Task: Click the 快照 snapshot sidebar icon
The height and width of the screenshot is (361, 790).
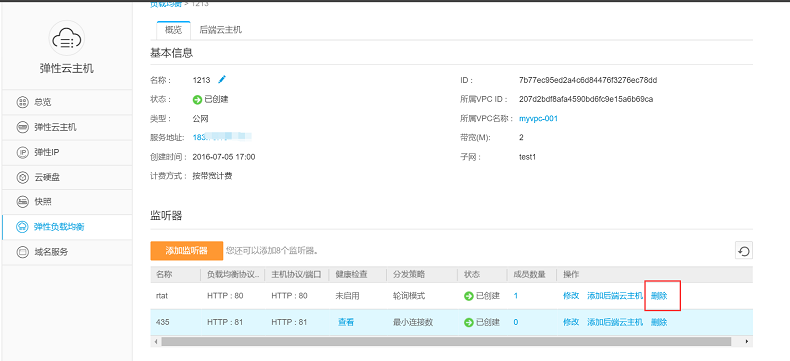Action: [23, 202]
